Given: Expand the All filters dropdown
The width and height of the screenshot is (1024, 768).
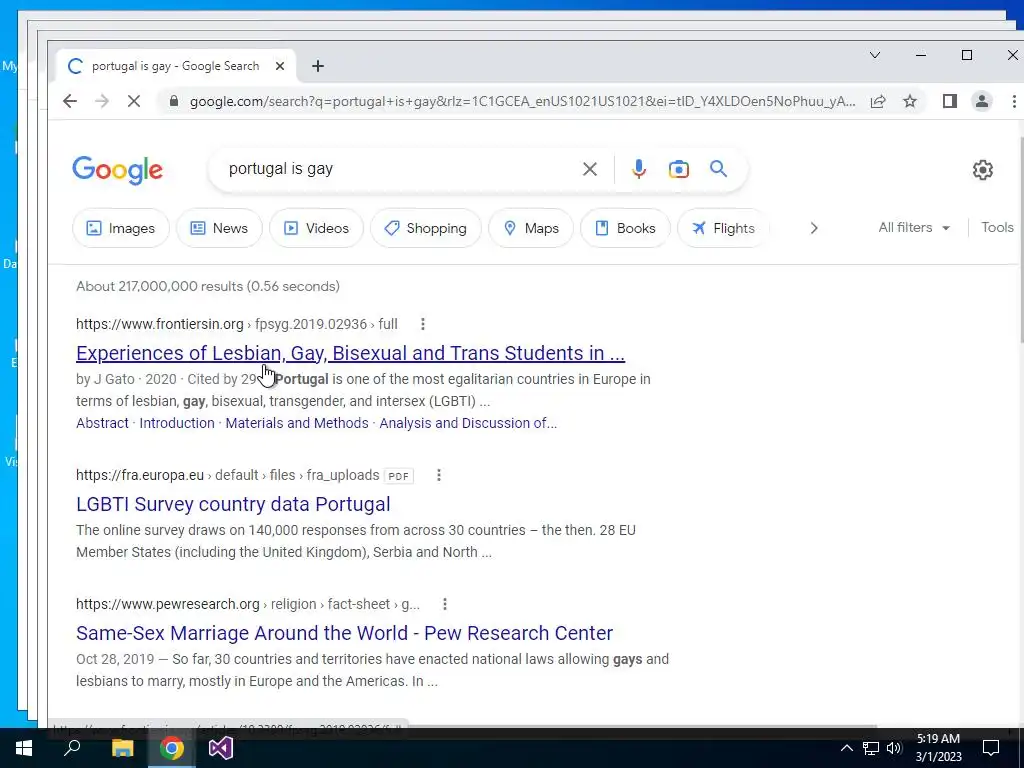Looking at the screenshot, I should pyautogui.click(x=914, y=227).
